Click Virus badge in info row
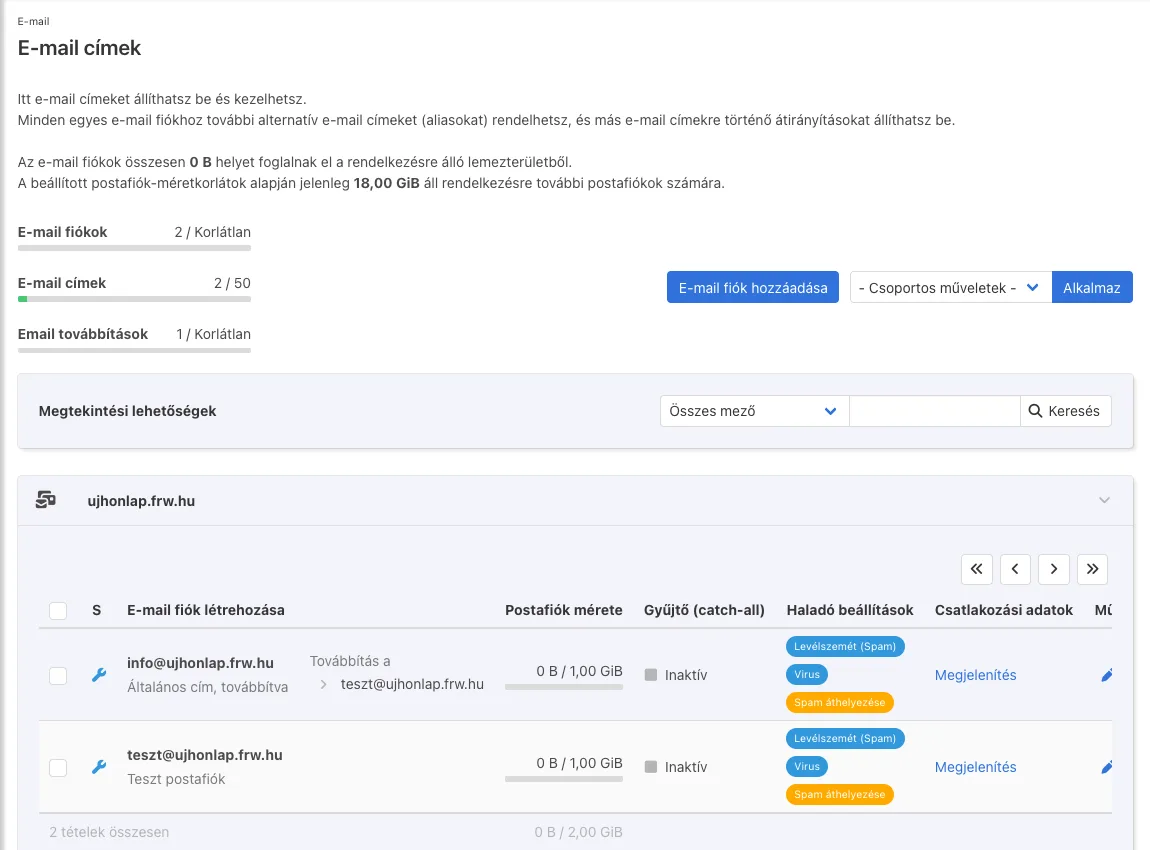Image resolution: width=1150 pixels, height=850 pixels. [x=807, y=675]
